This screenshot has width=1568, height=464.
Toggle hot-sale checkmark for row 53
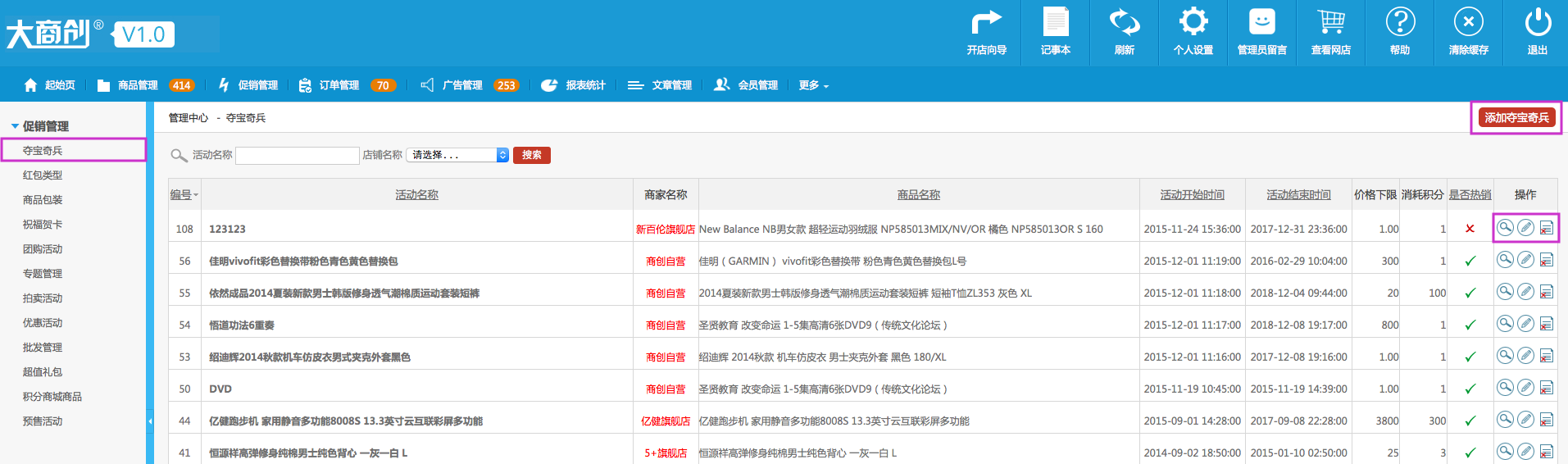(x=1470, y=357)
